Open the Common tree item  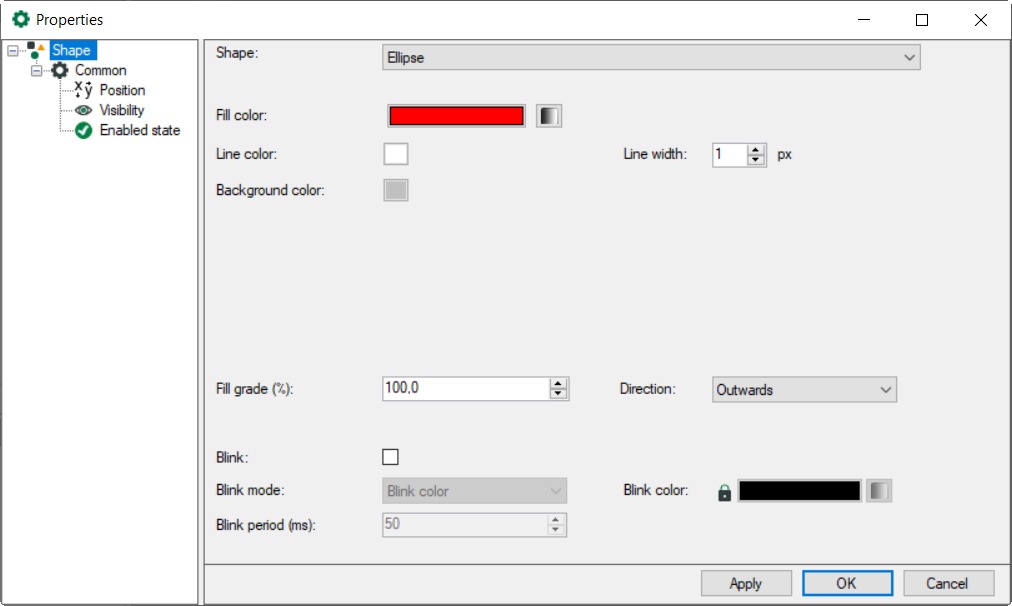[x=101, y=70]
